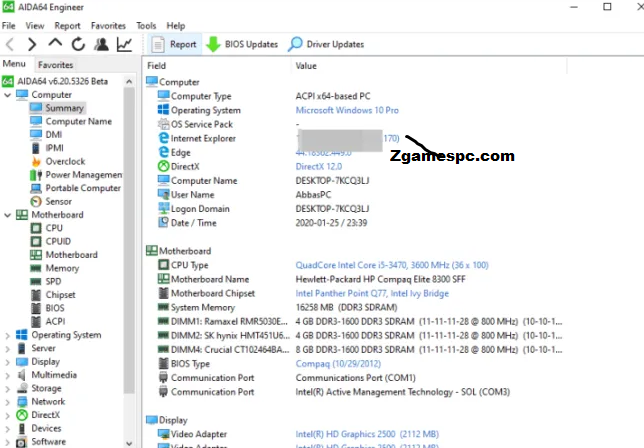This screenshot has height=448, width=644.
Task: Open the Memory tree item icon
Action: pyautogui.click(x=36, y=268)
